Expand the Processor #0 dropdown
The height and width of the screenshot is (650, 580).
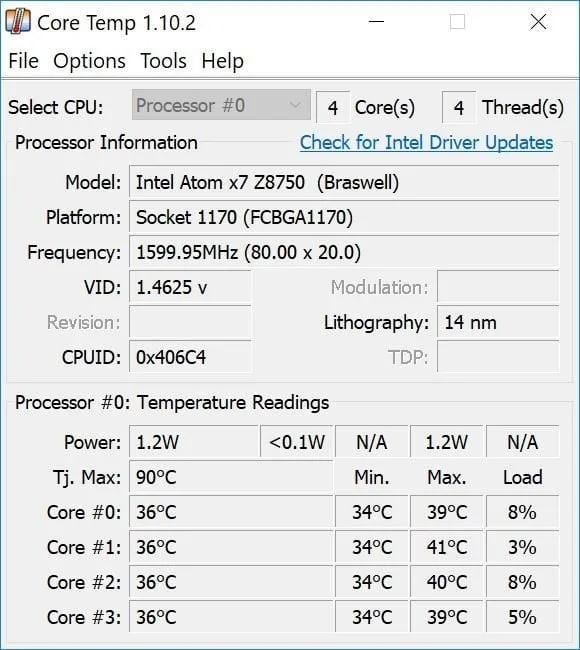[x=221, y=105]
